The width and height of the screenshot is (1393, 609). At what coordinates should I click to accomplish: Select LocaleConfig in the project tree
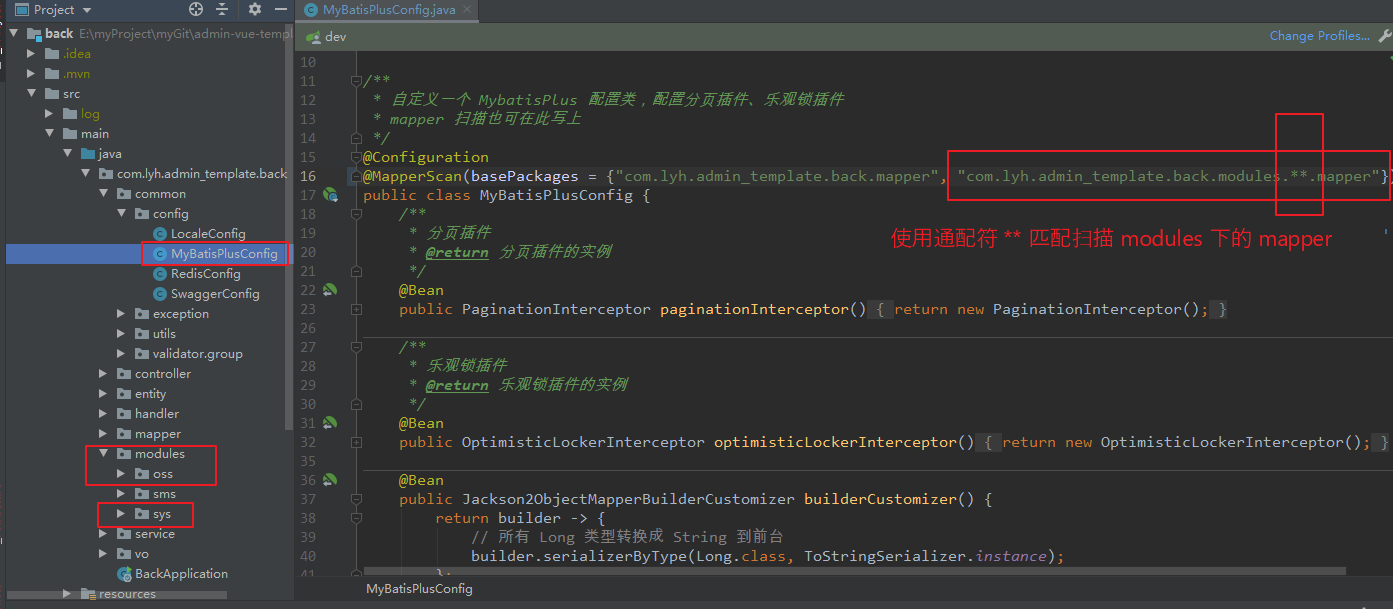(208, 234)
